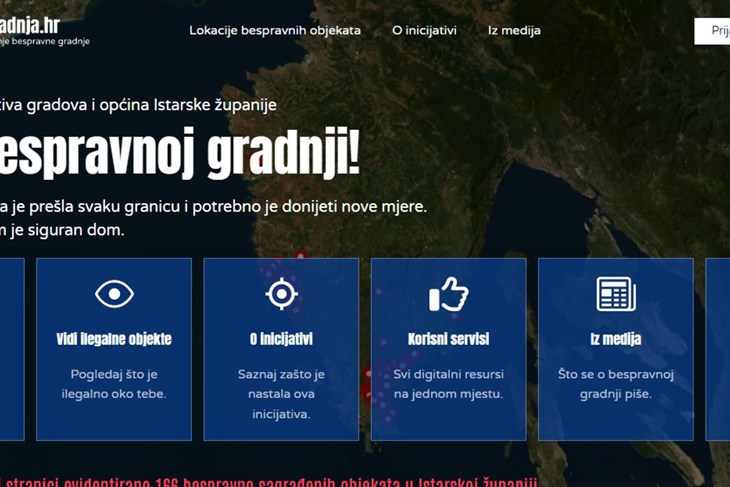Image resolution: width=730 pixels, height=487 pixels.
Task: Click text 'Pogledaj što je ilegalno oko tebe.'
Action: tap(114, 384)
